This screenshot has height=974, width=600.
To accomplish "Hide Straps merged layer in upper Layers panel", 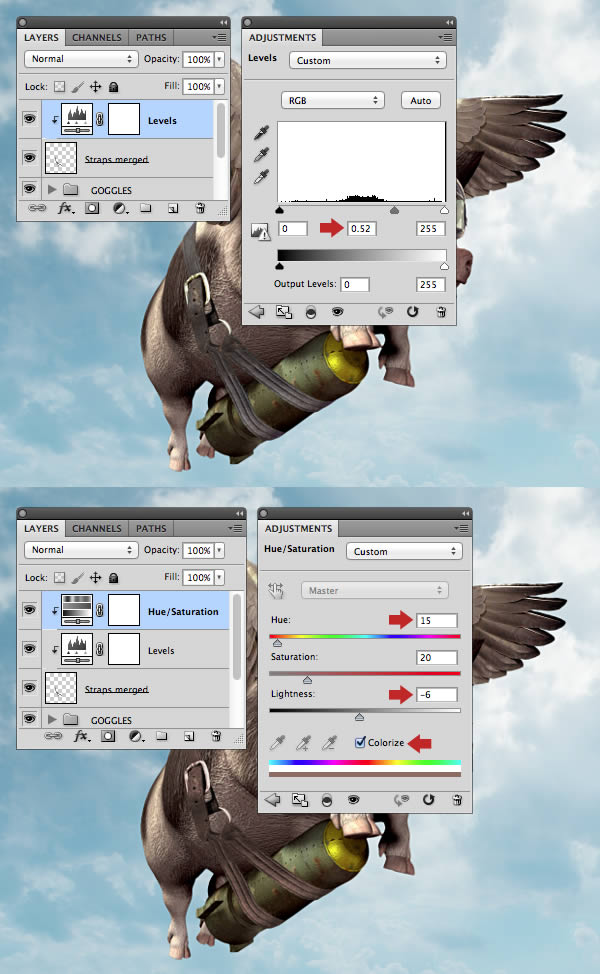I will (x=29, y=157).
